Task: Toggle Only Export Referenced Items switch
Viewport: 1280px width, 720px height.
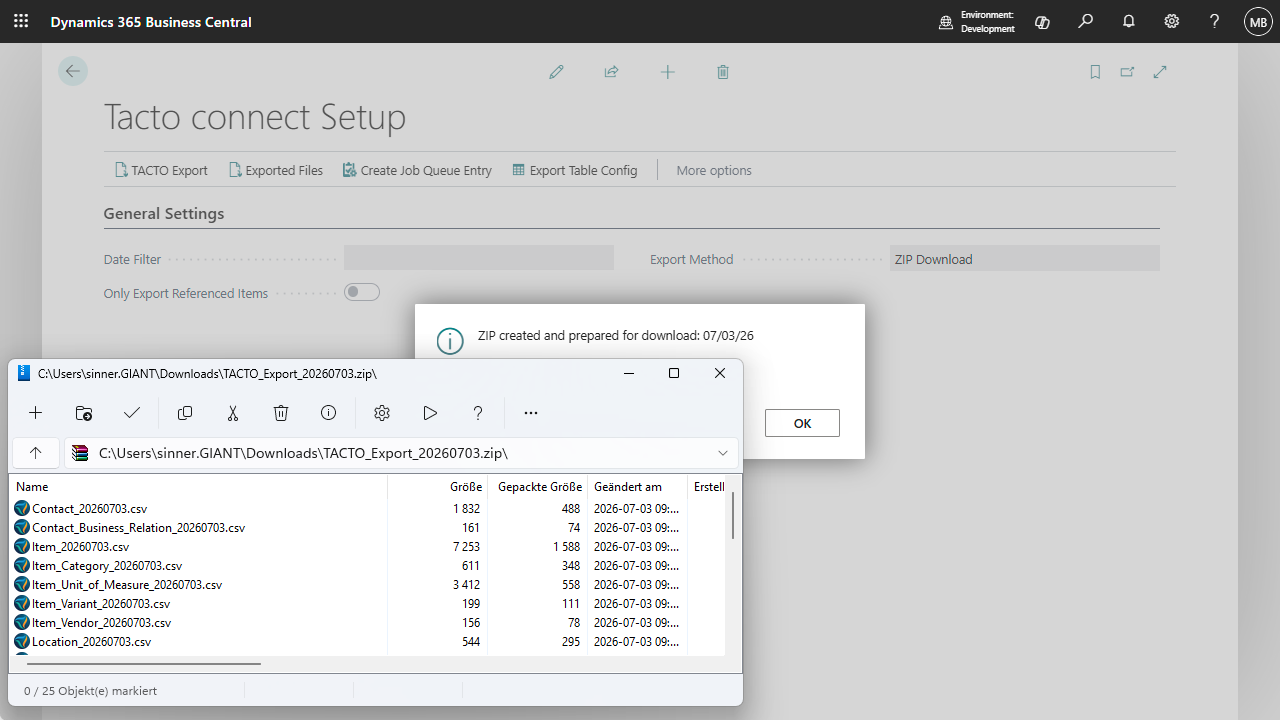Action: [x=362, y=292]
